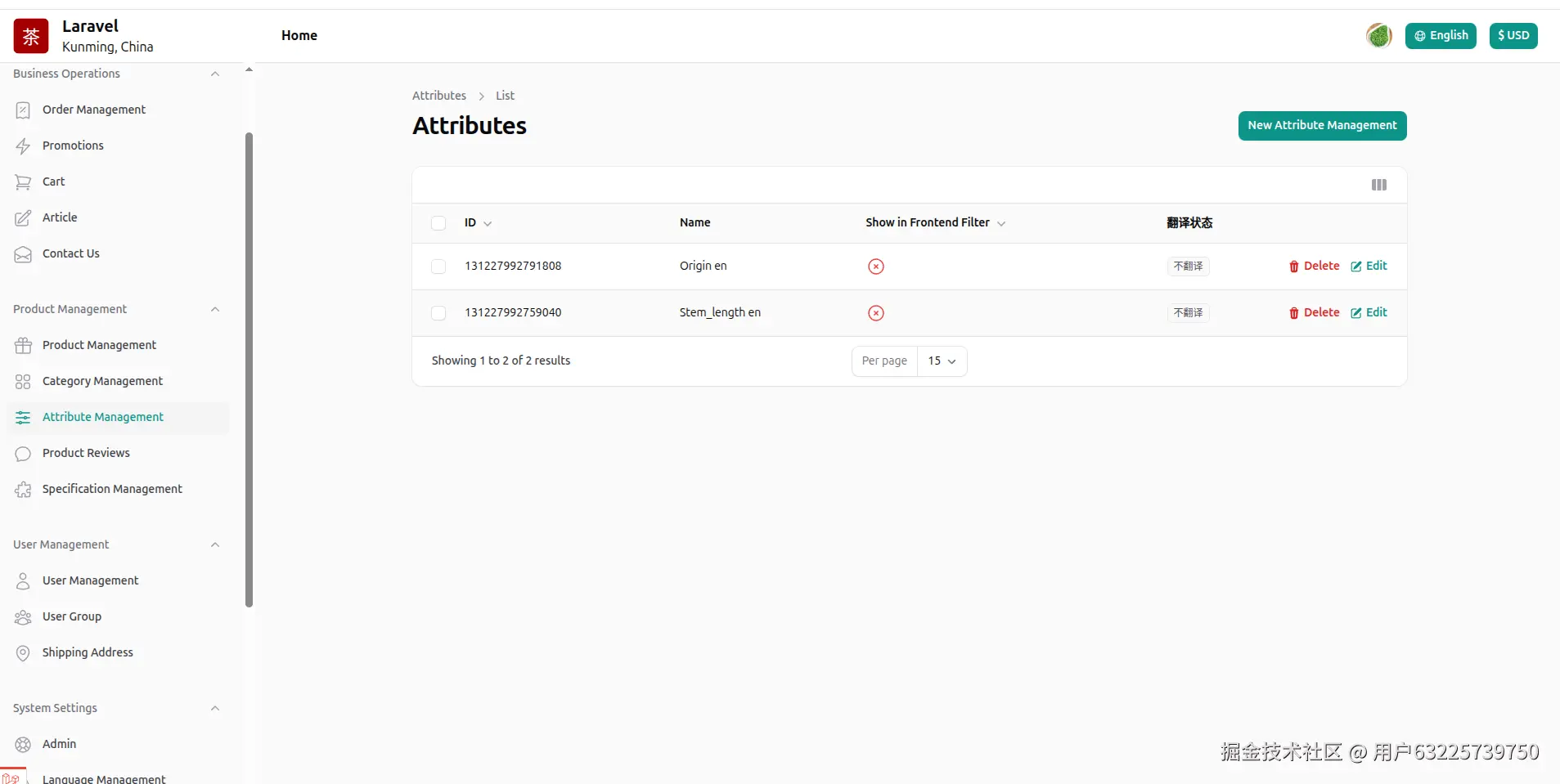Click the Order Management sidebar icon
The image size is (1560, 784).
pos(23,110)
